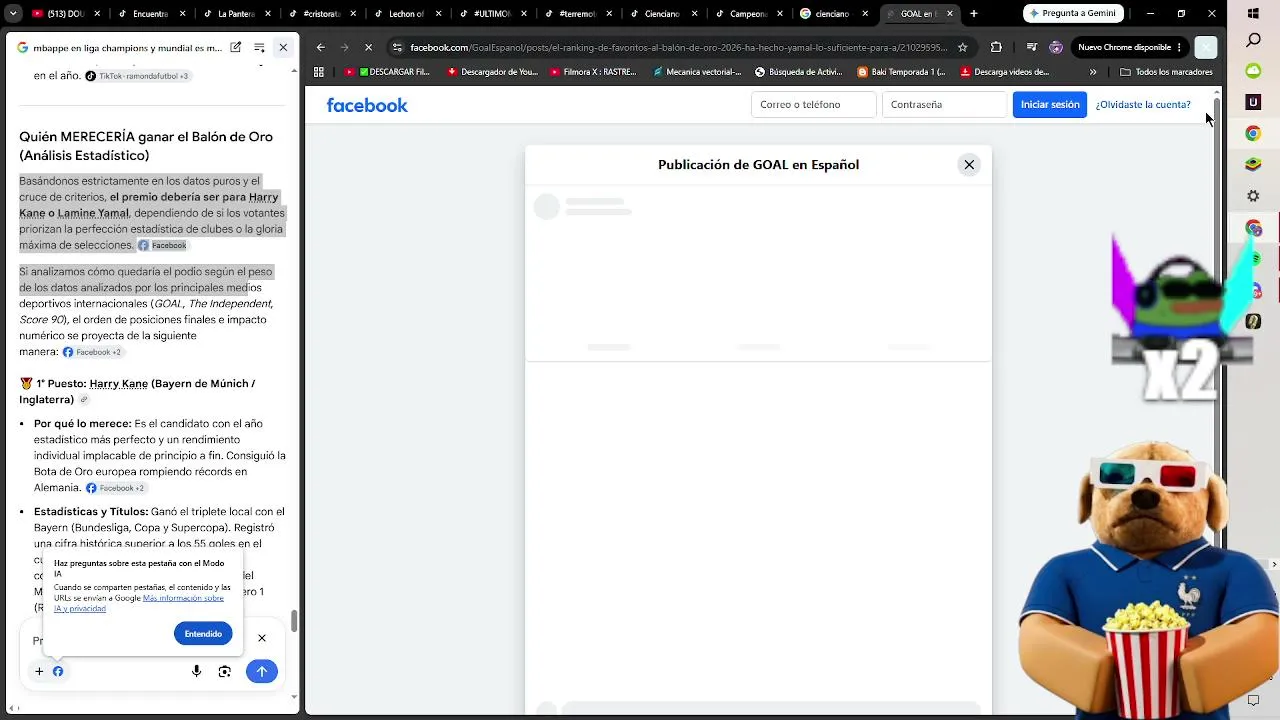Open the 'Facebook' source chip after 'selecciones.'
1280x720 pixels.
click(x=162, y=245)
